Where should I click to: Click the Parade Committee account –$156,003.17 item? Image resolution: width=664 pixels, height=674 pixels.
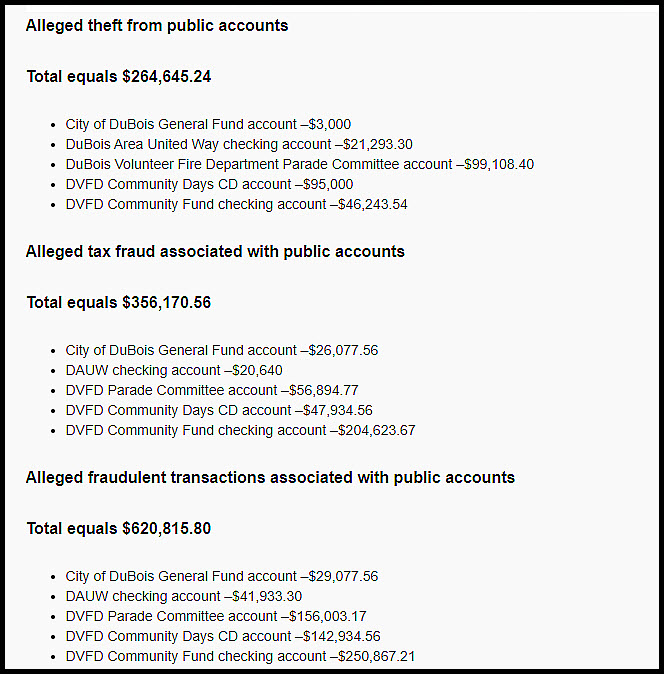click(216, 617)
